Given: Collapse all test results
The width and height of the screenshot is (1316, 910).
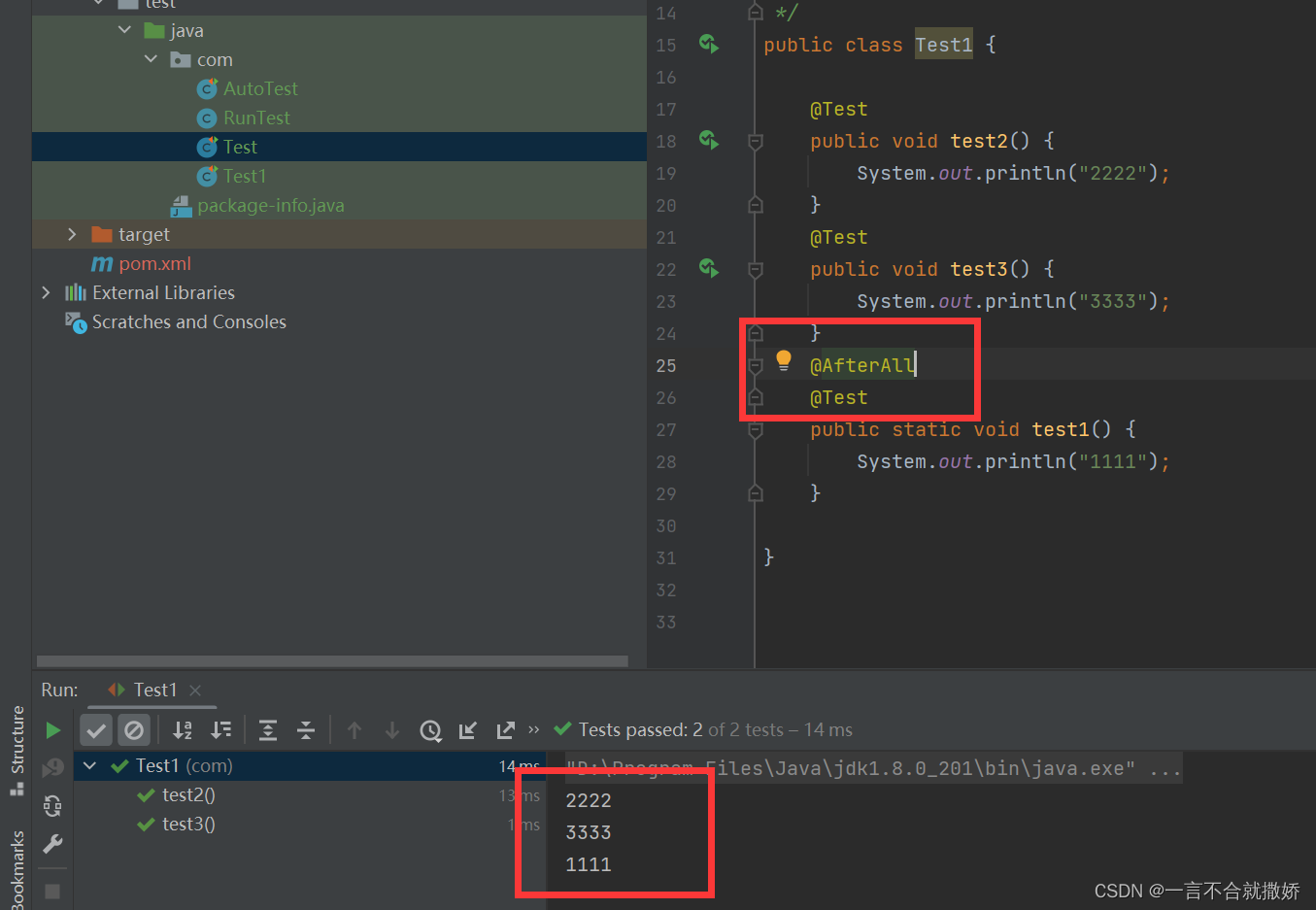Looking at the screenshot, I should click(306, 729).
